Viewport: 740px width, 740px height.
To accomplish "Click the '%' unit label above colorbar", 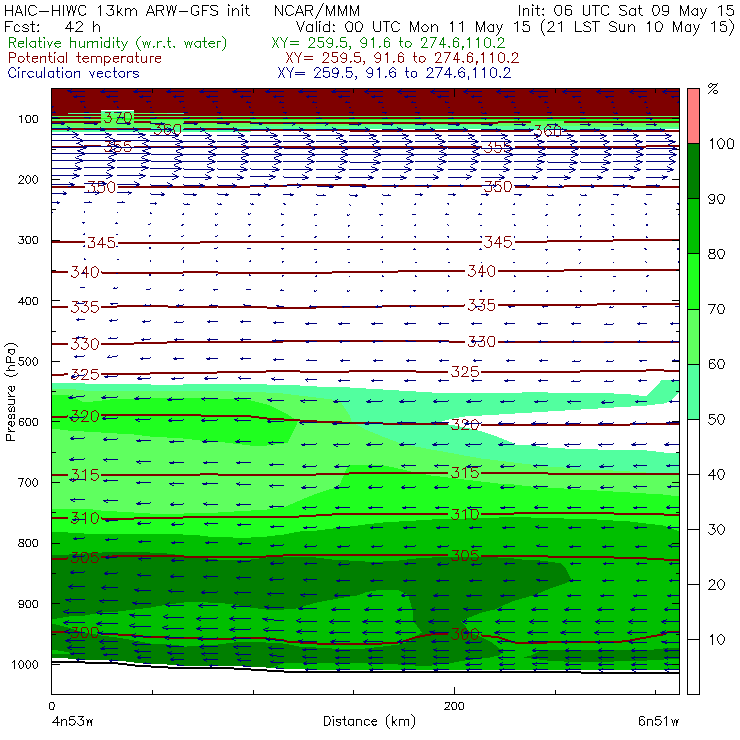I will pos(714,89).
